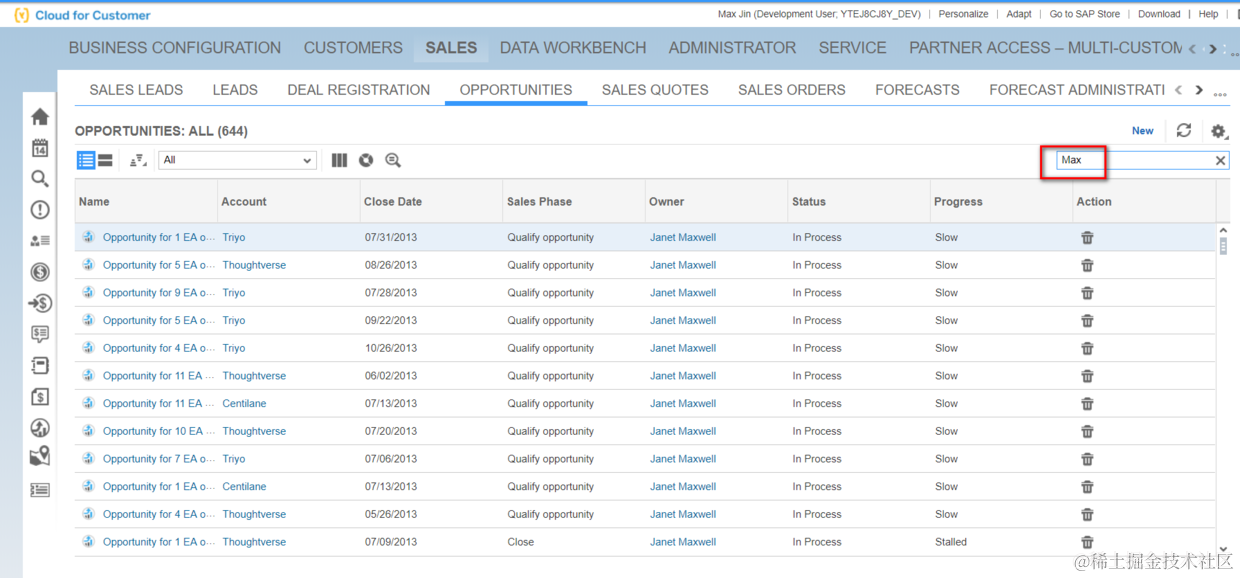Clear the search field with the X
The height and width of the screenshot is (578, 1240).
click(1220, 160)
